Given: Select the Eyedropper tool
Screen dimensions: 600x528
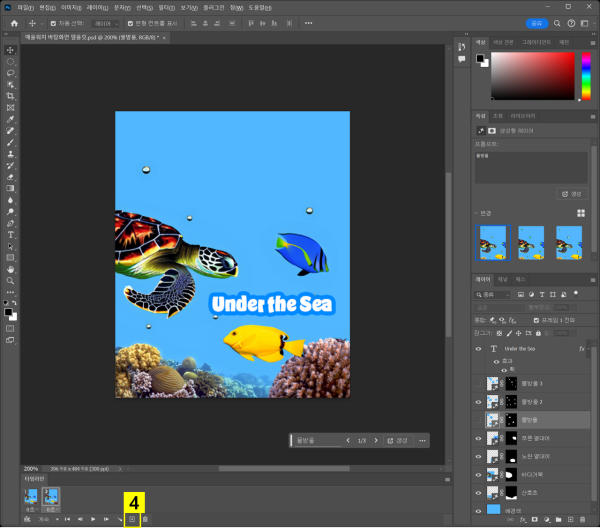Looking at the screenshot, I should click(x=11, y=119).
